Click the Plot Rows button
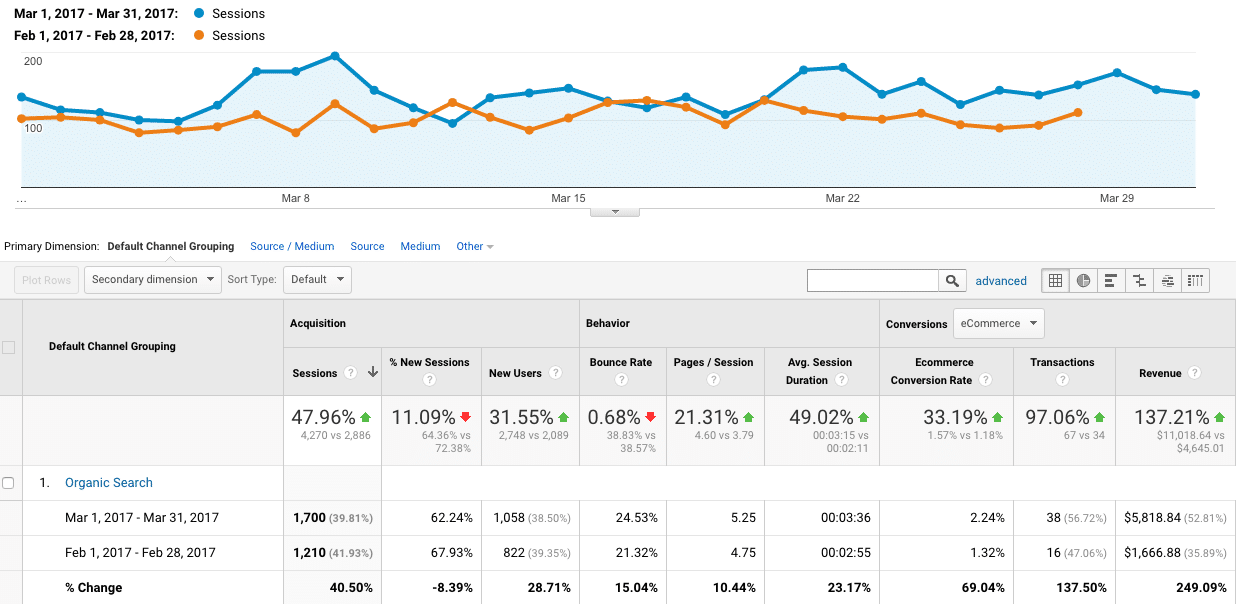The height and width of the screenshot is (604, 1236). pyautogui.click(x=47, y=280)
